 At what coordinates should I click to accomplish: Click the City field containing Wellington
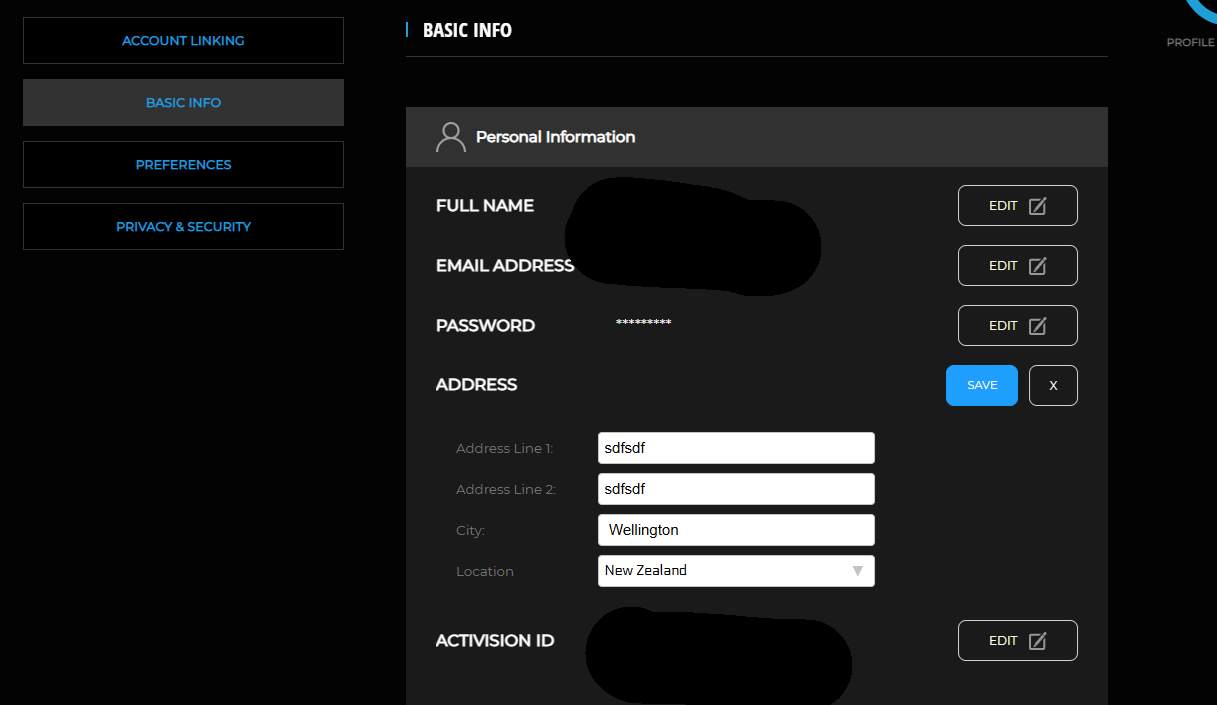point(735,530)
